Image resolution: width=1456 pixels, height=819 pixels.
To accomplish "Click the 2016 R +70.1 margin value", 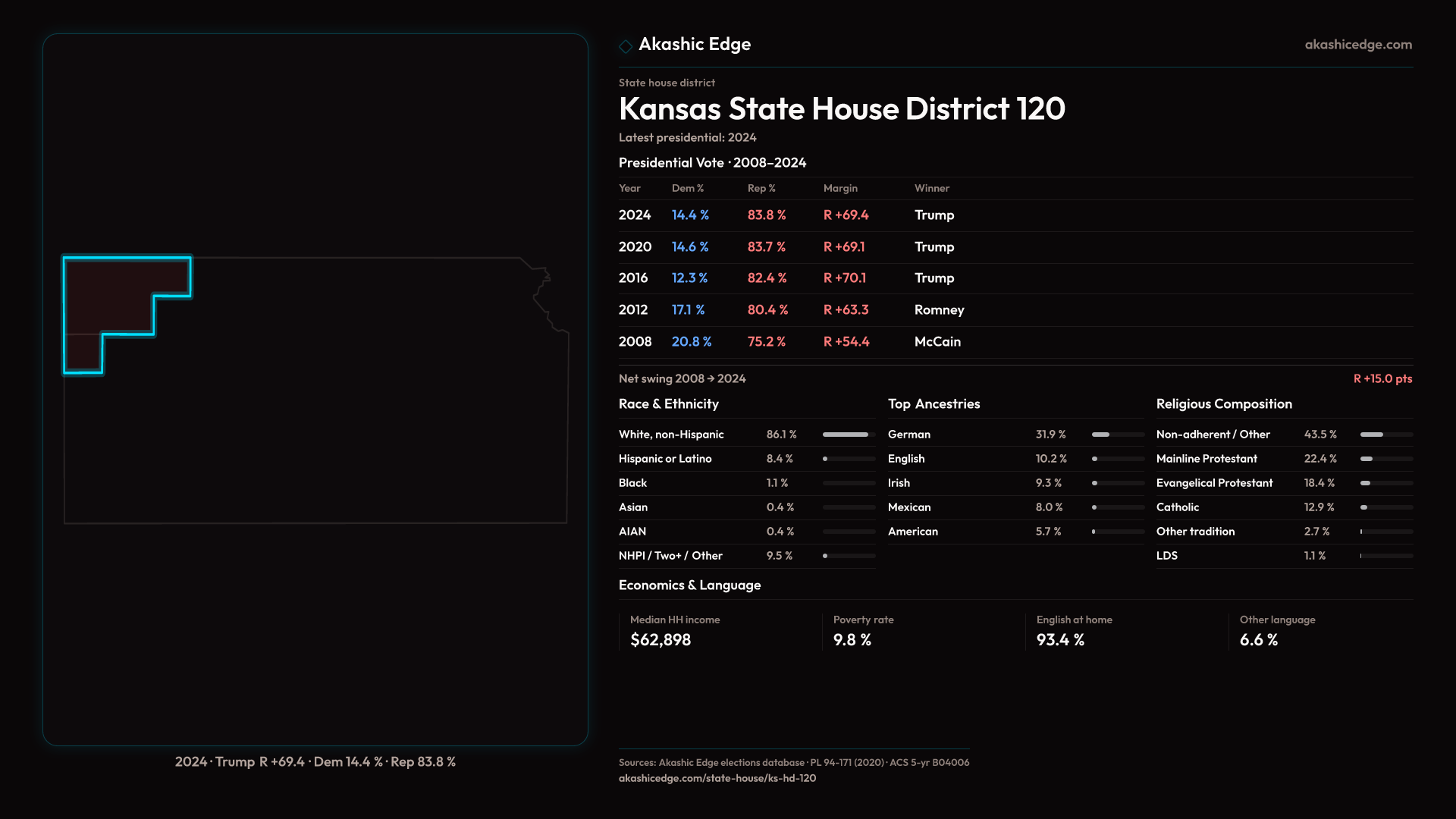I will 844,278.
